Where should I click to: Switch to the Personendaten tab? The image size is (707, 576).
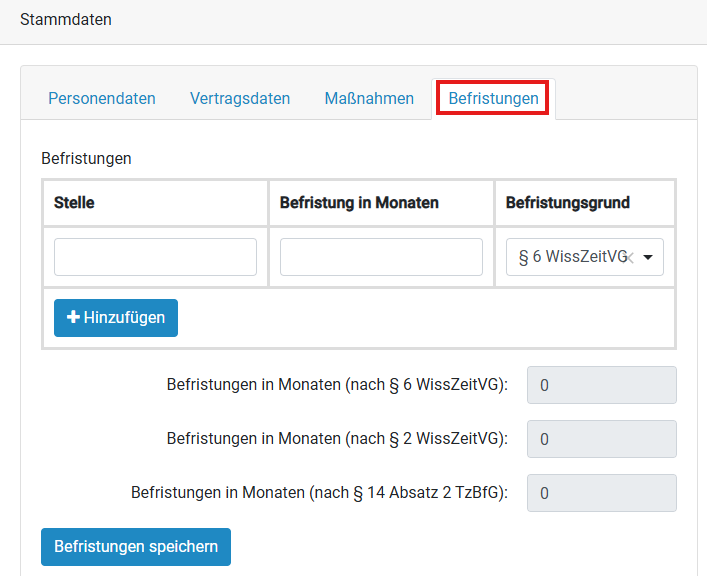tap(102, 98)
